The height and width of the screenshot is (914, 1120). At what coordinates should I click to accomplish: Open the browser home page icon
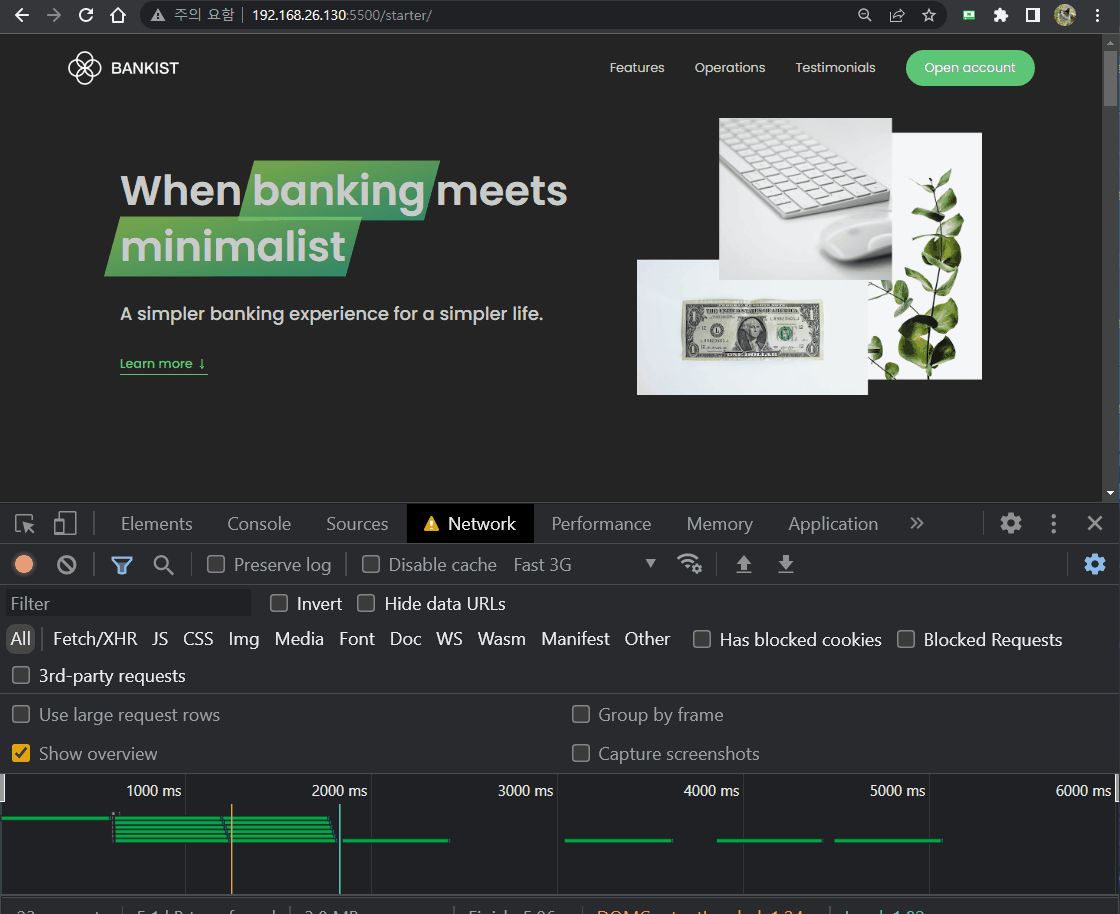point(118,15)
